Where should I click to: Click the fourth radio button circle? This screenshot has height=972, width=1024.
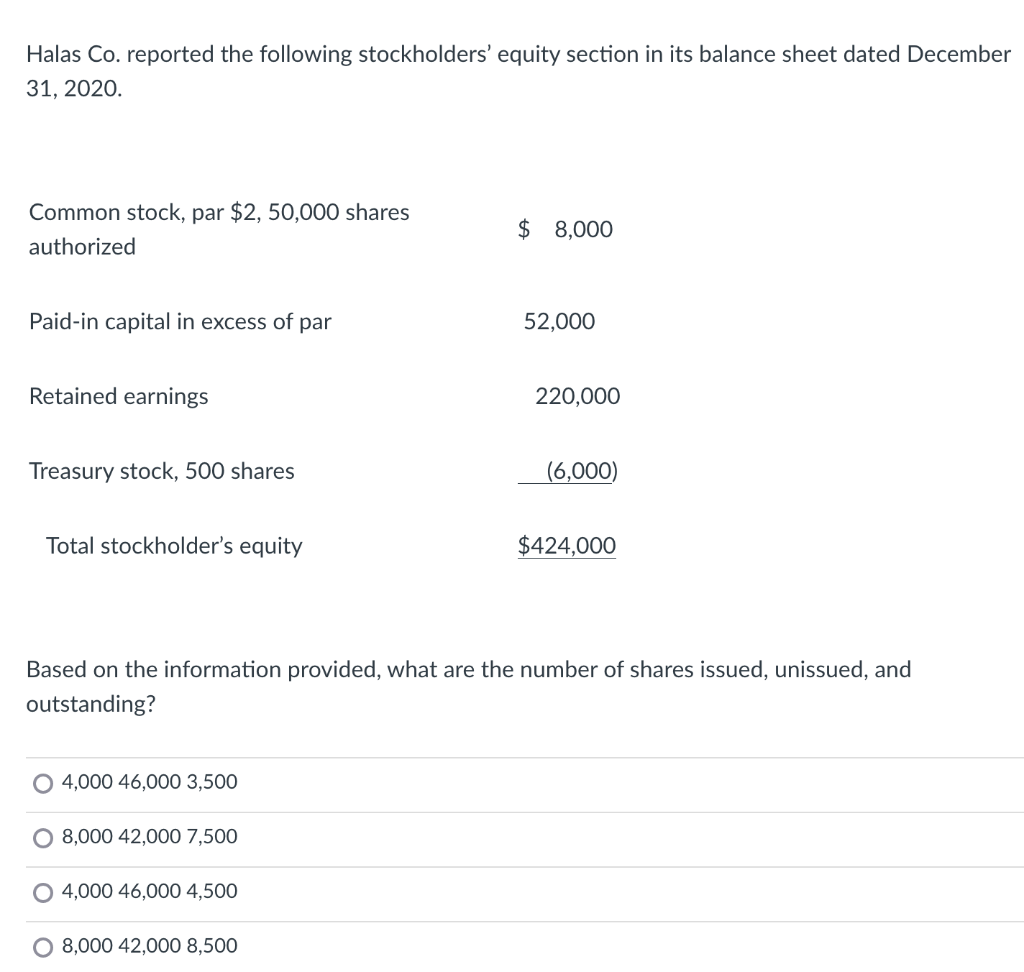coord(41,946)
